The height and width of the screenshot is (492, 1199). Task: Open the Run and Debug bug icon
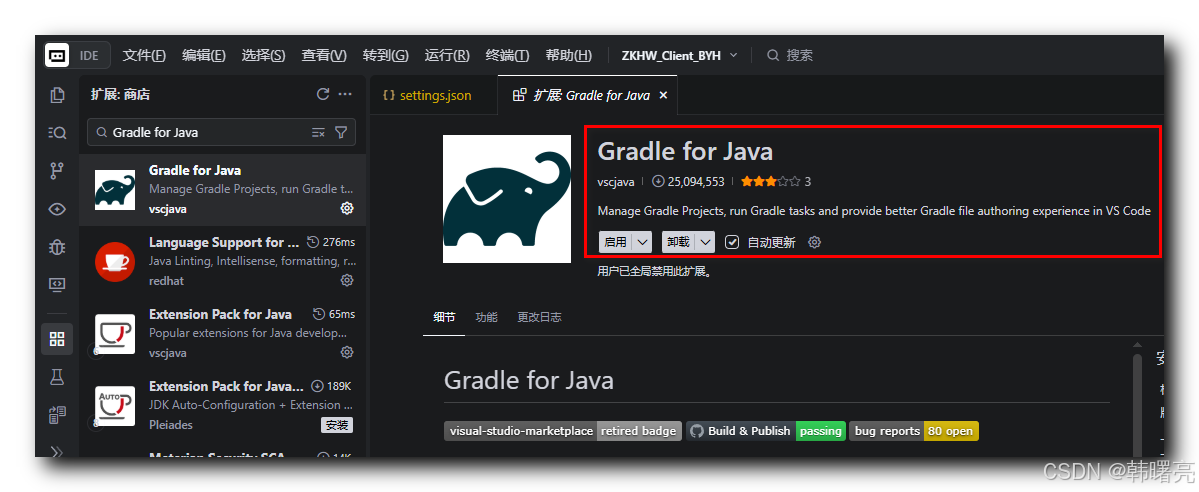(57, 246)
